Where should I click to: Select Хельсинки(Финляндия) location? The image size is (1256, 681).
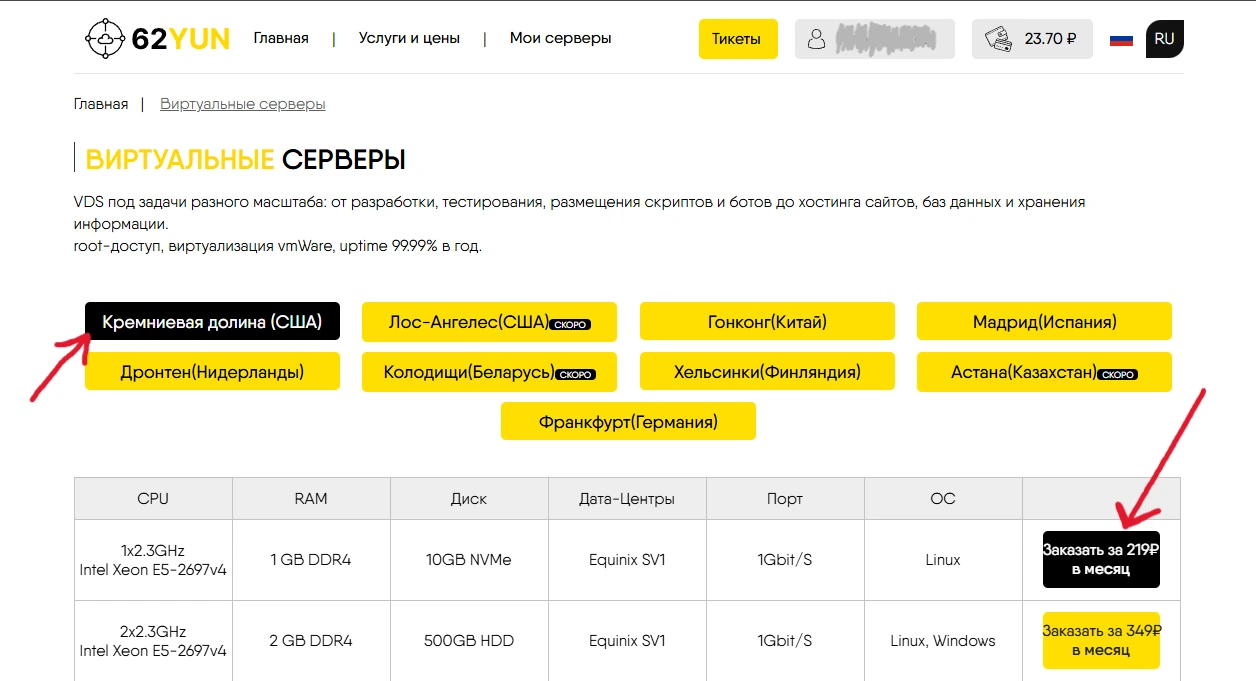(766, 372)
